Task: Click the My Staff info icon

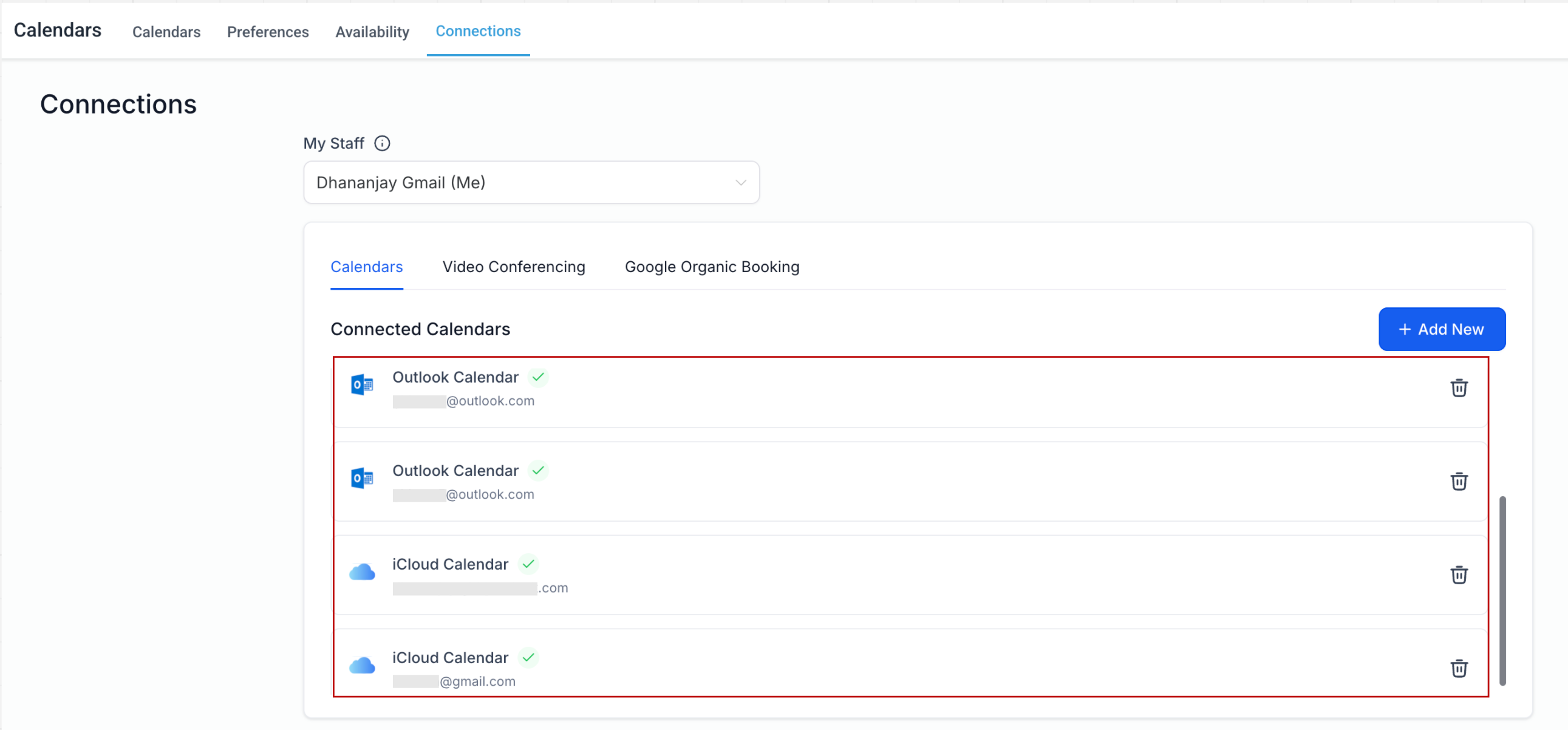Action: tap(381, 144)
